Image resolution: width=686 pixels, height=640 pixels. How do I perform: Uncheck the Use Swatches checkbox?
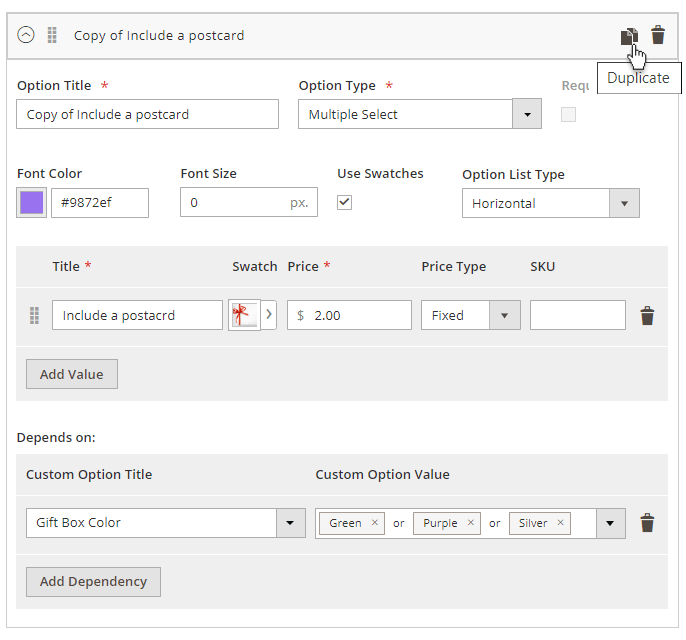pyautogui.click(x=345, y=202)
